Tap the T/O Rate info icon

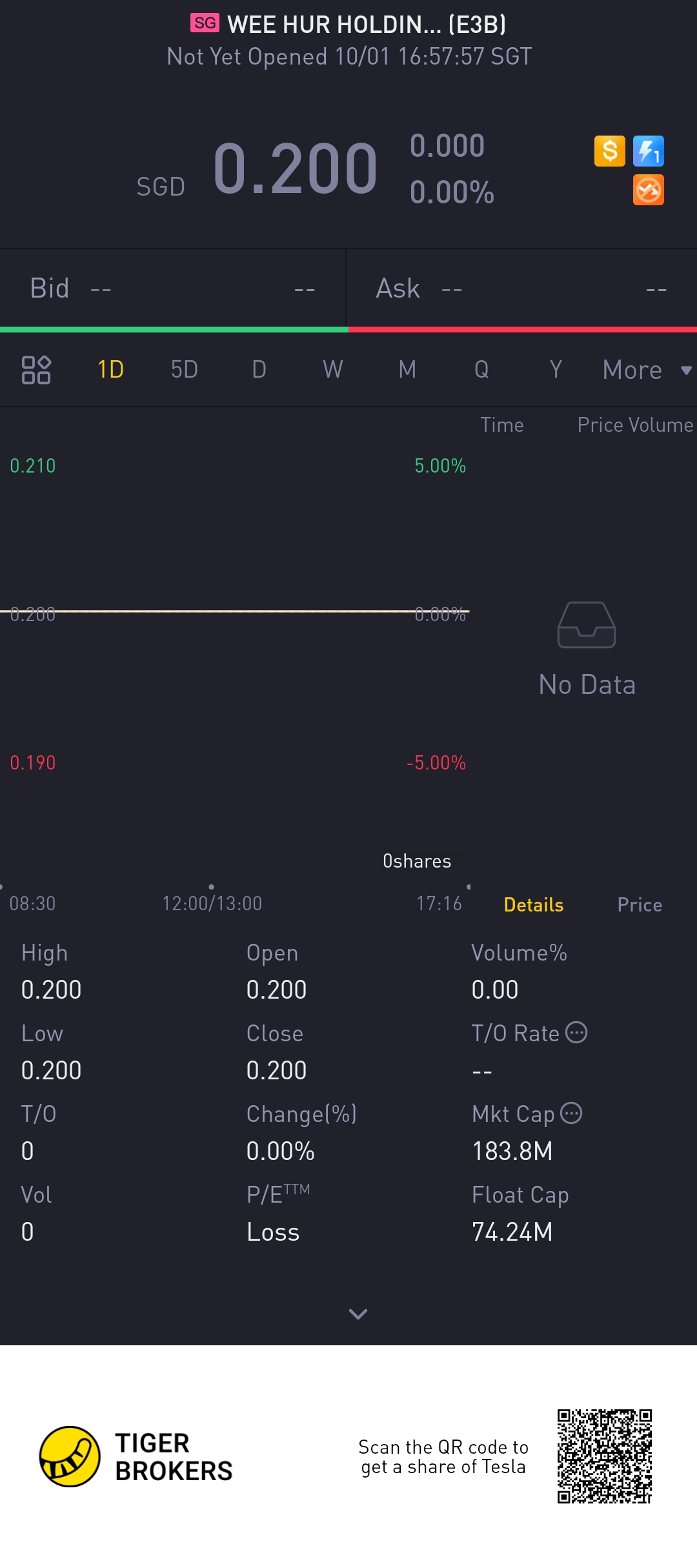(x=576, y=1033)
